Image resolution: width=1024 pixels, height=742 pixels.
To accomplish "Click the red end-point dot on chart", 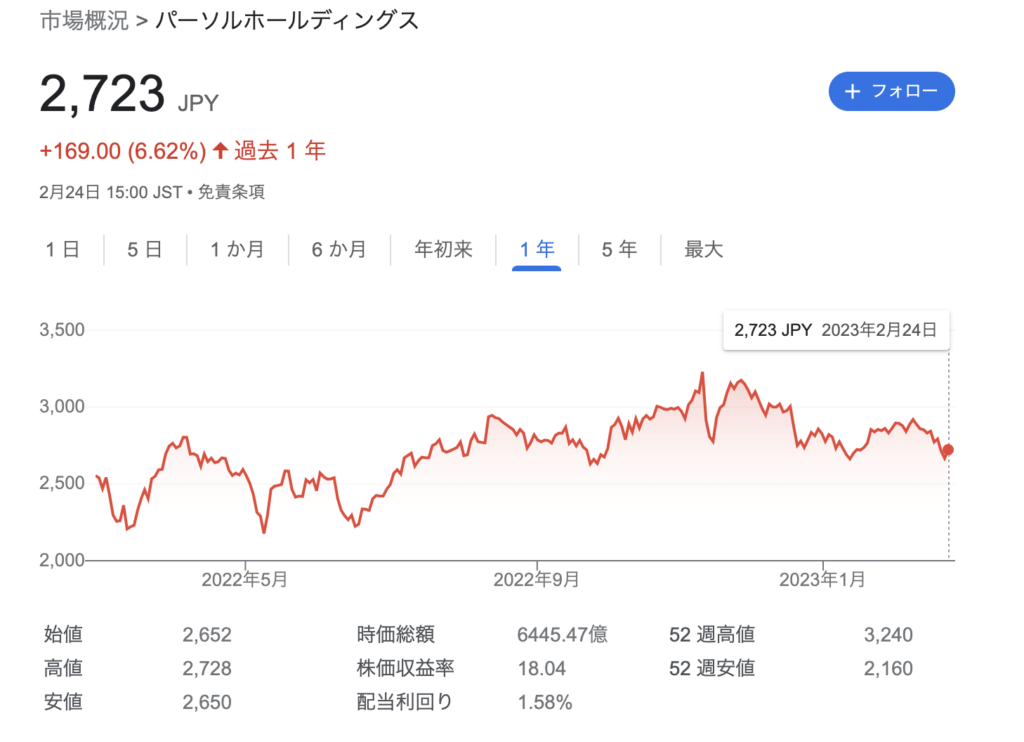I will (x=948, y=450).
